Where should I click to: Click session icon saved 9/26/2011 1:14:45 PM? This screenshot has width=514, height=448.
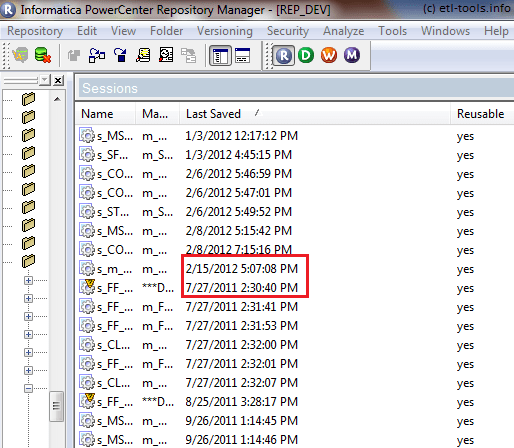click(x=87, y=421)
